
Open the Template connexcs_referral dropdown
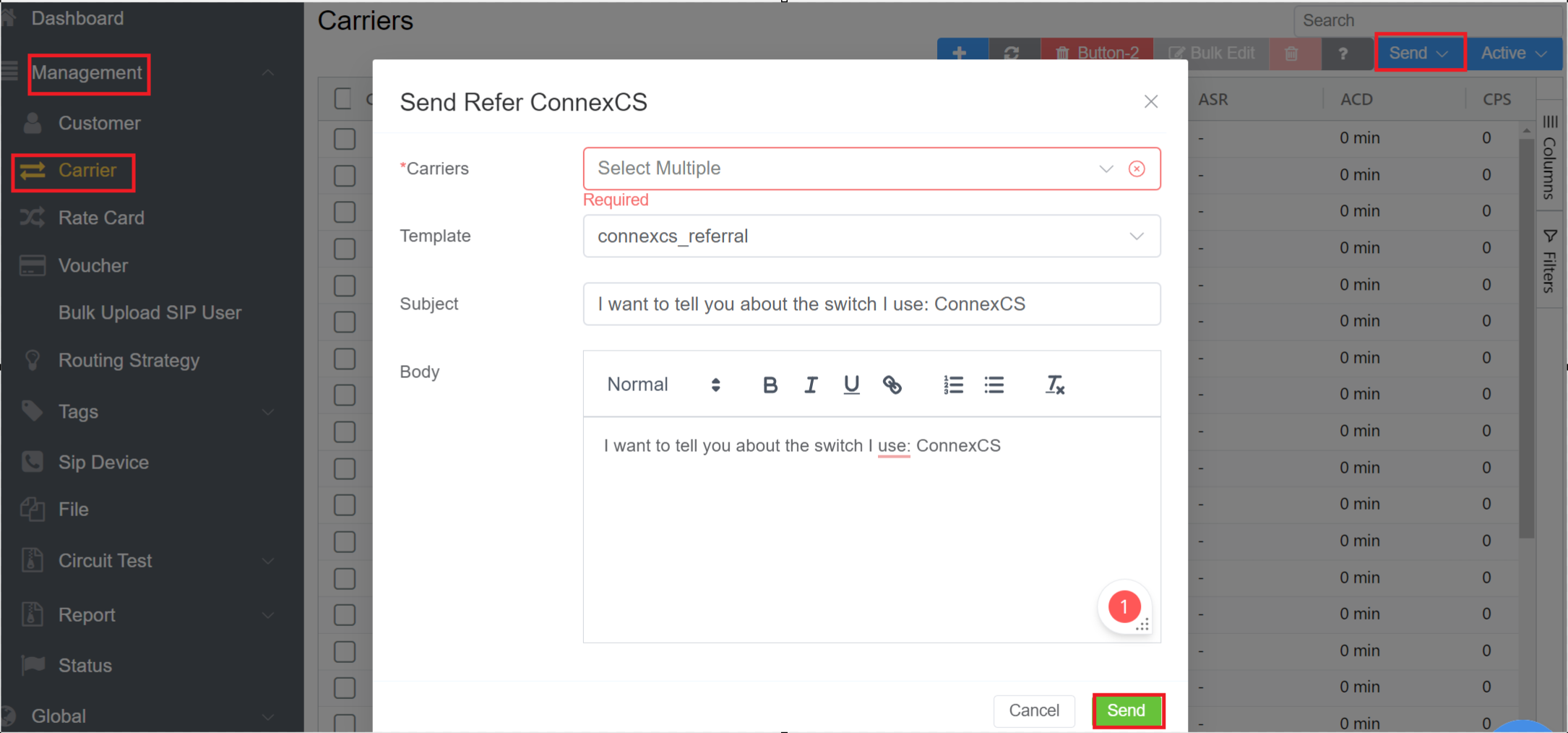point(871,236)
